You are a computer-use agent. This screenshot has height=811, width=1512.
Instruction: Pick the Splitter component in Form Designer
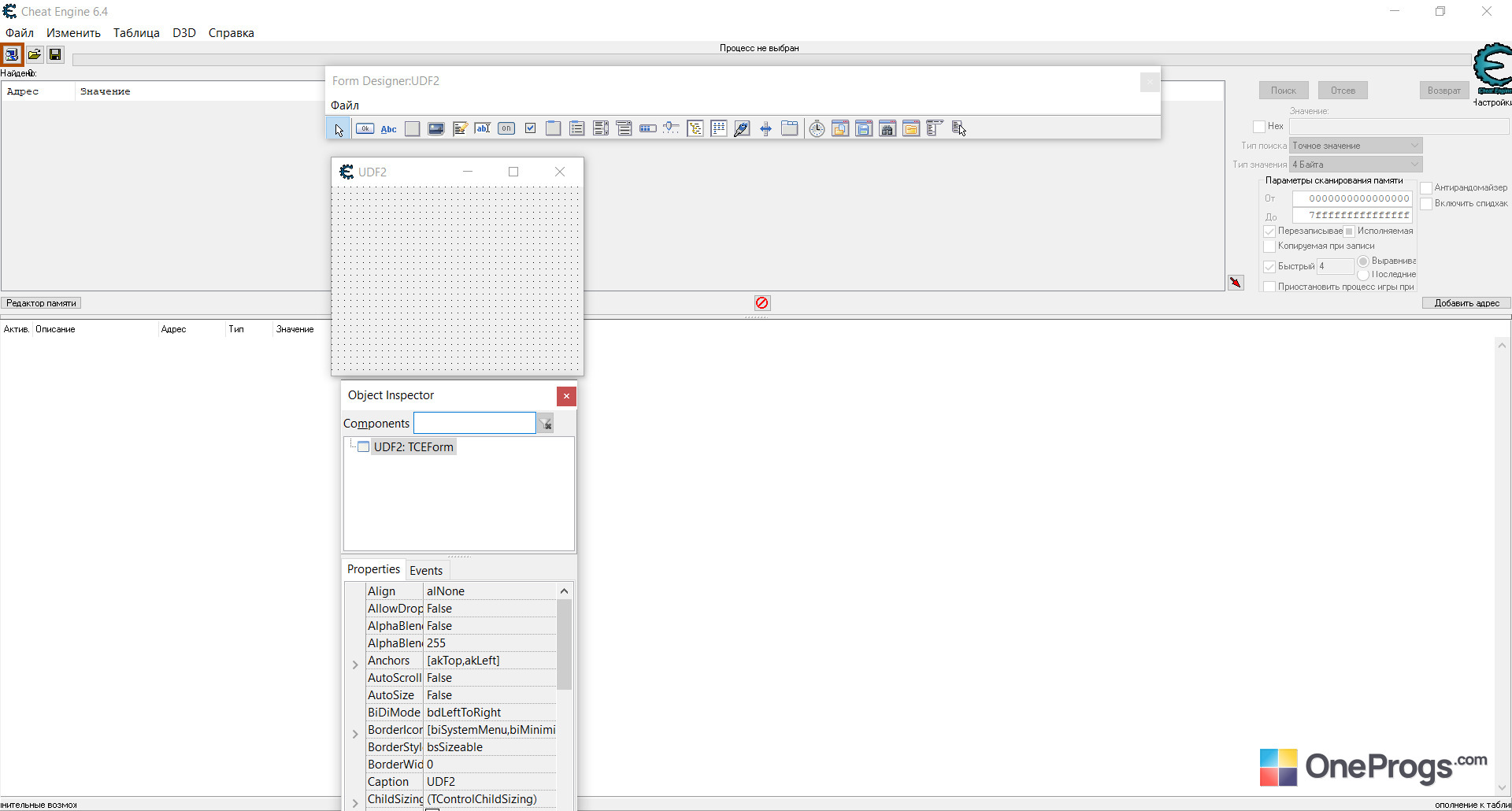pos(766,129)
